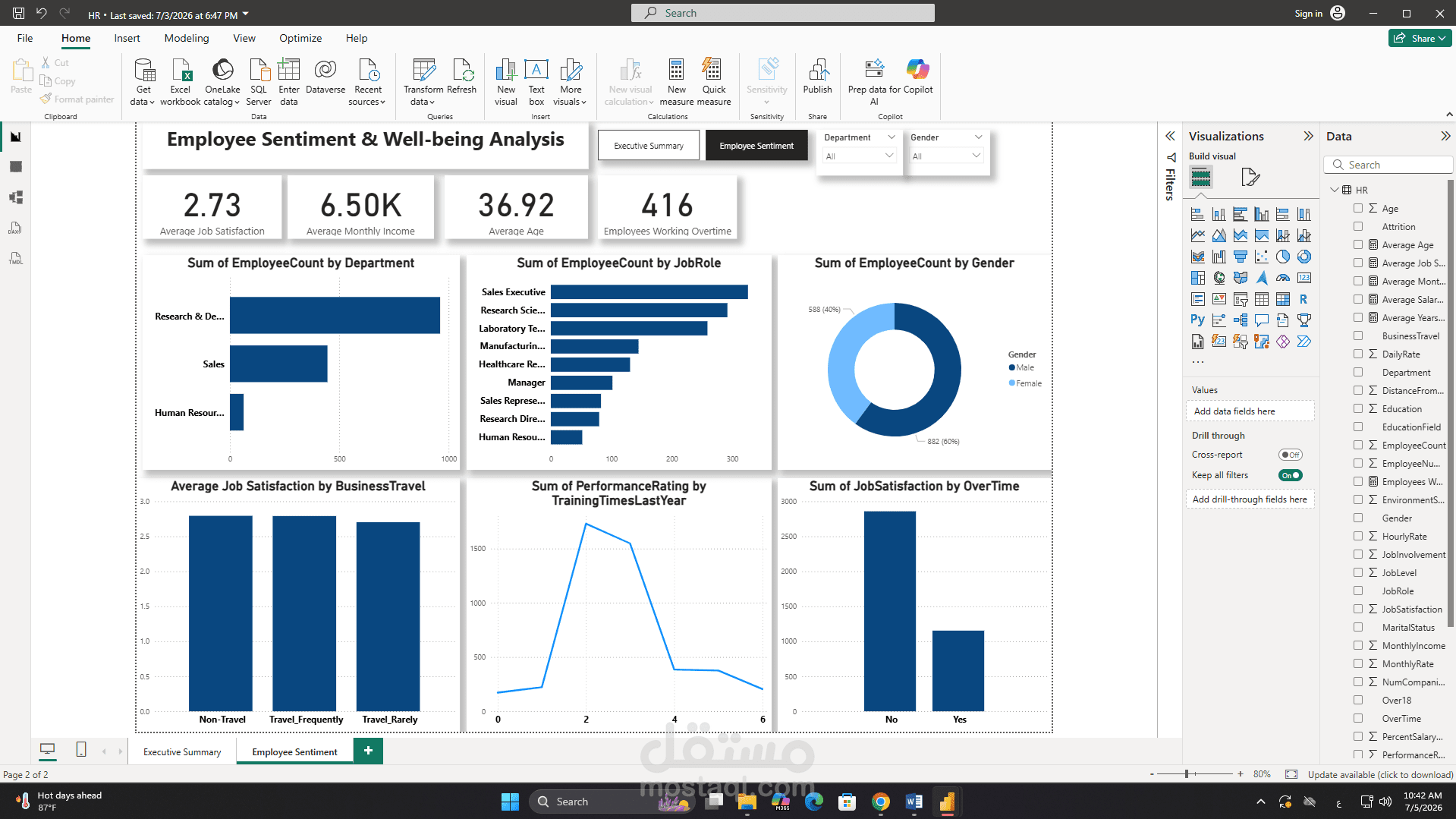This screenshot has height=819, width=1456.
Task: Open TMDL view in sidebar
Action: point(15,258)
